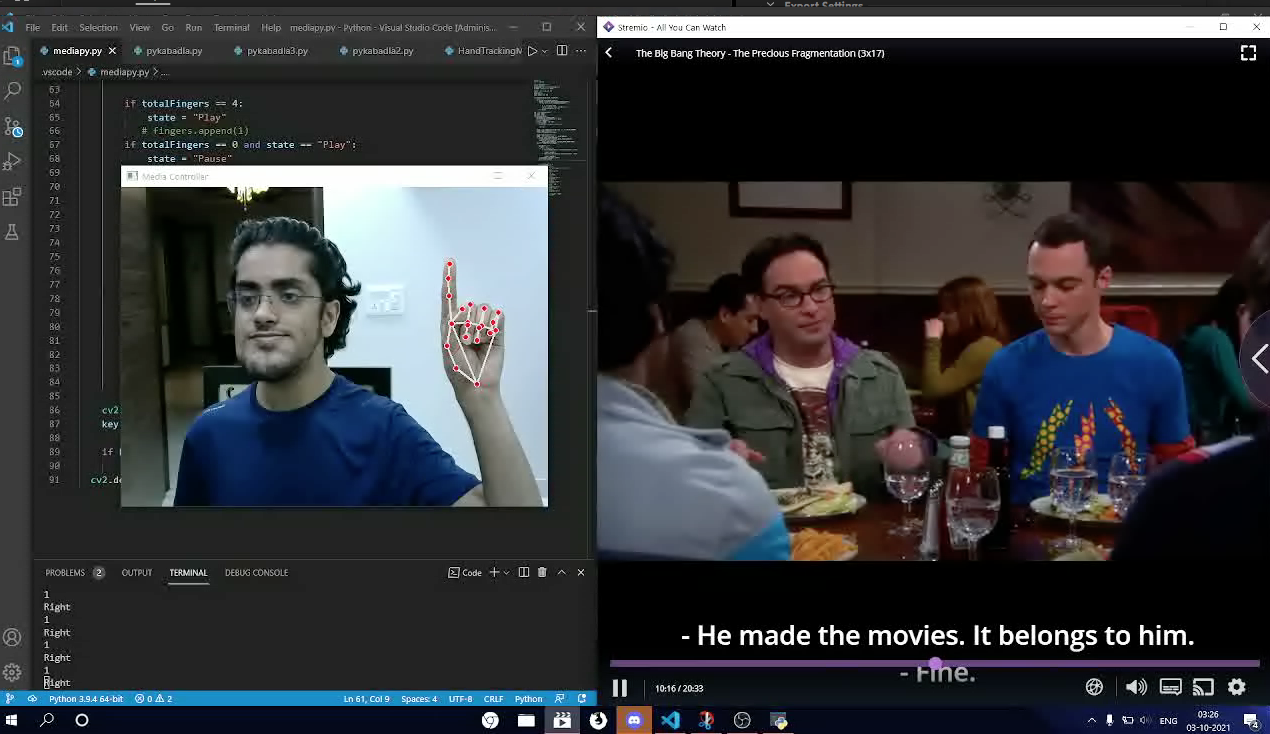Open Discord from the taskbar
This screenshot has width=1270, height=734.
point(634,720)
